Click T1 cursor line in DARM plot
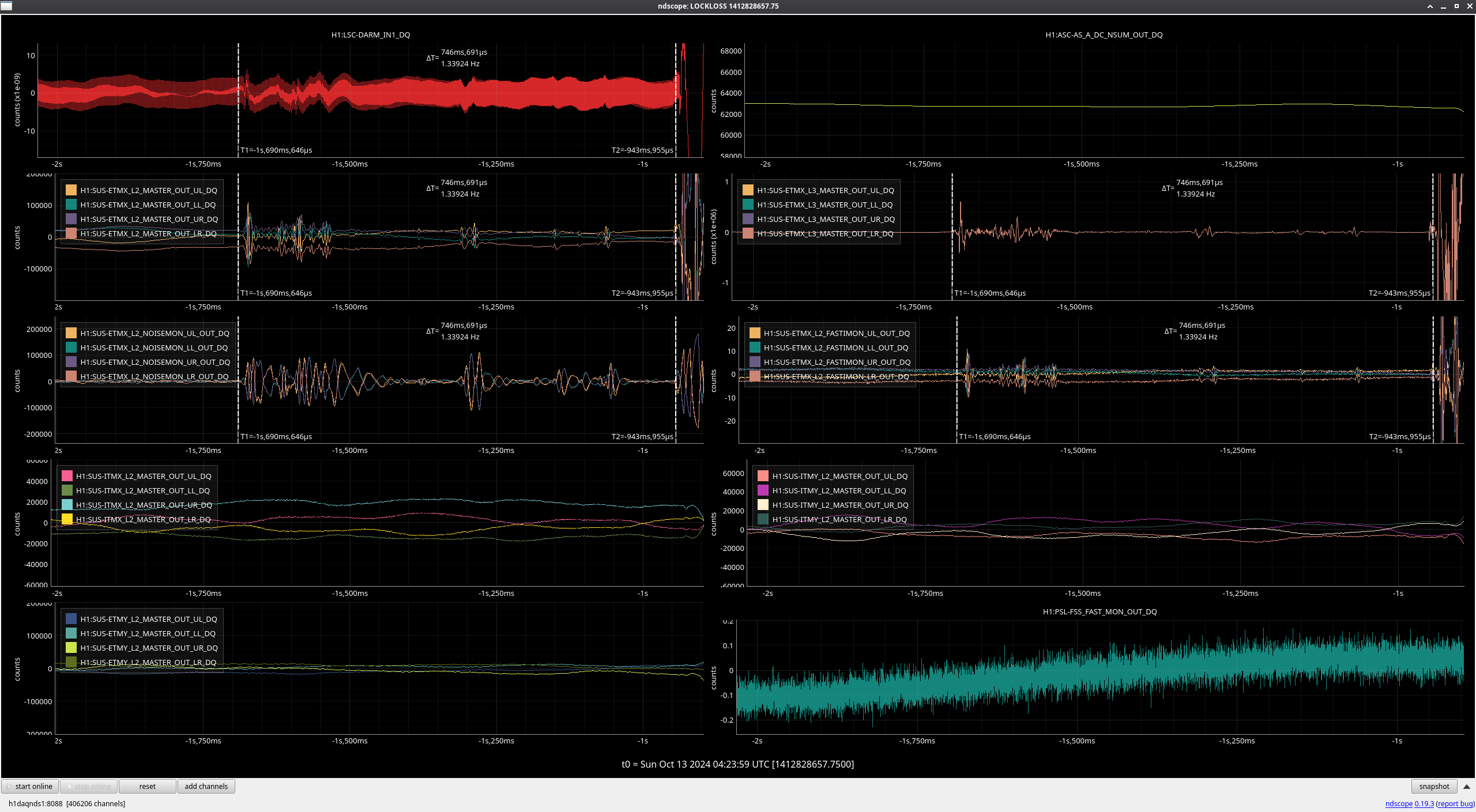 [238, 99]
